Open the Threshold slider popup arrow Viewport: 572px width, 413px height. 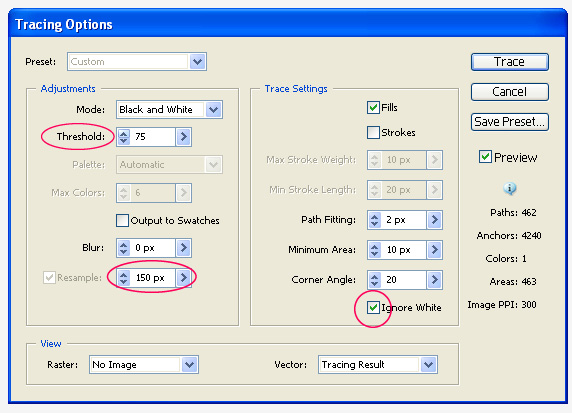183,137
